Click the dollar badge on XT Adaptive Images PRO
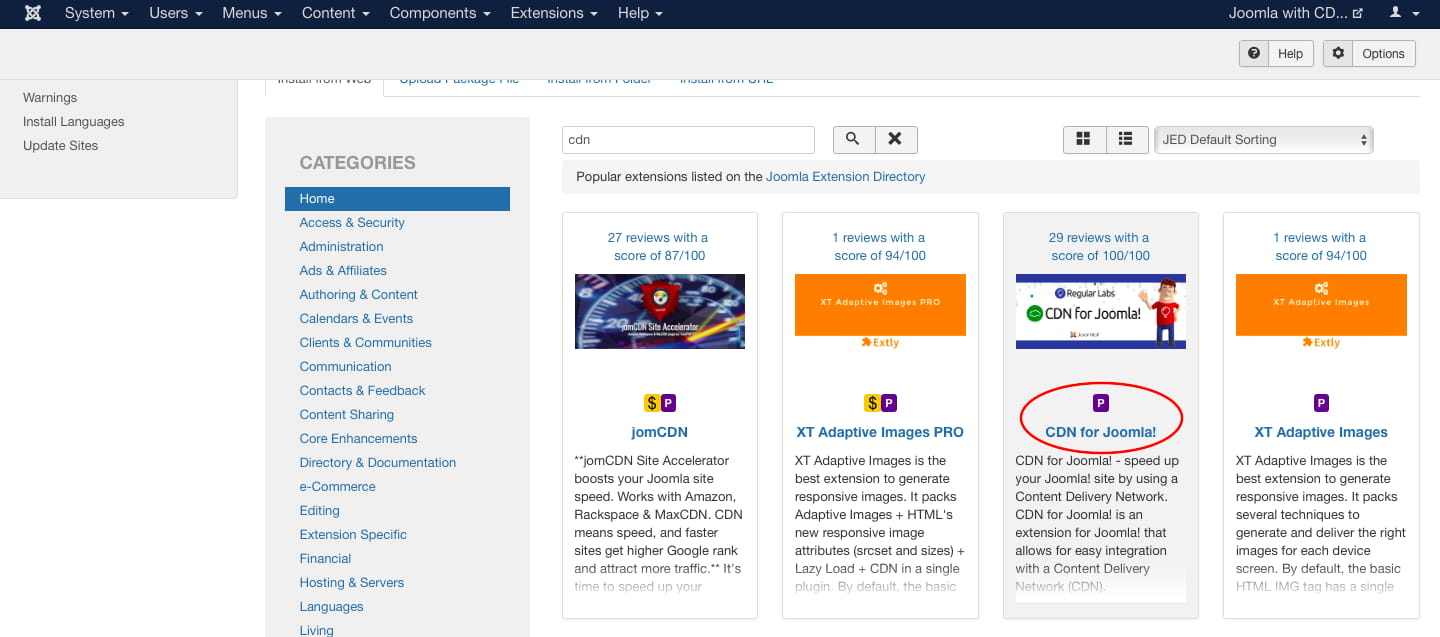 click(x=872, y=403)
